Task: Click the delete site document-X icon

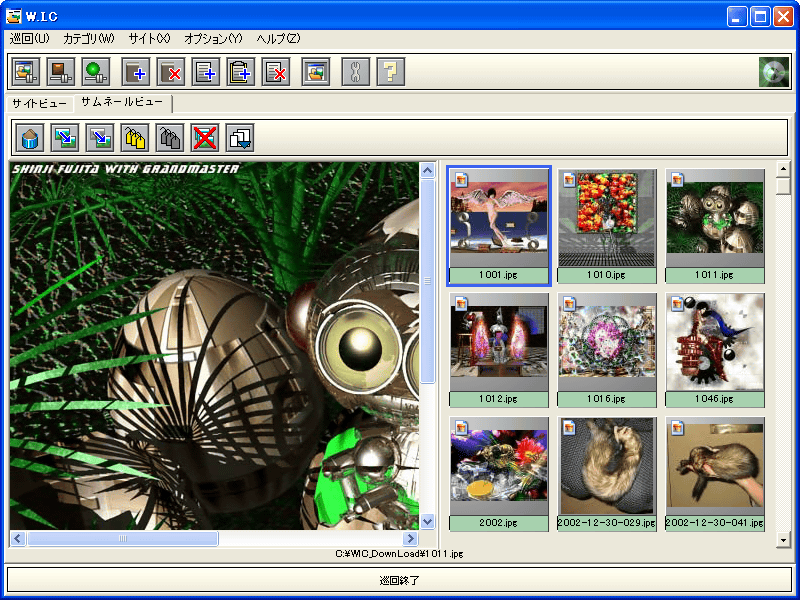Action: point(276,71)
